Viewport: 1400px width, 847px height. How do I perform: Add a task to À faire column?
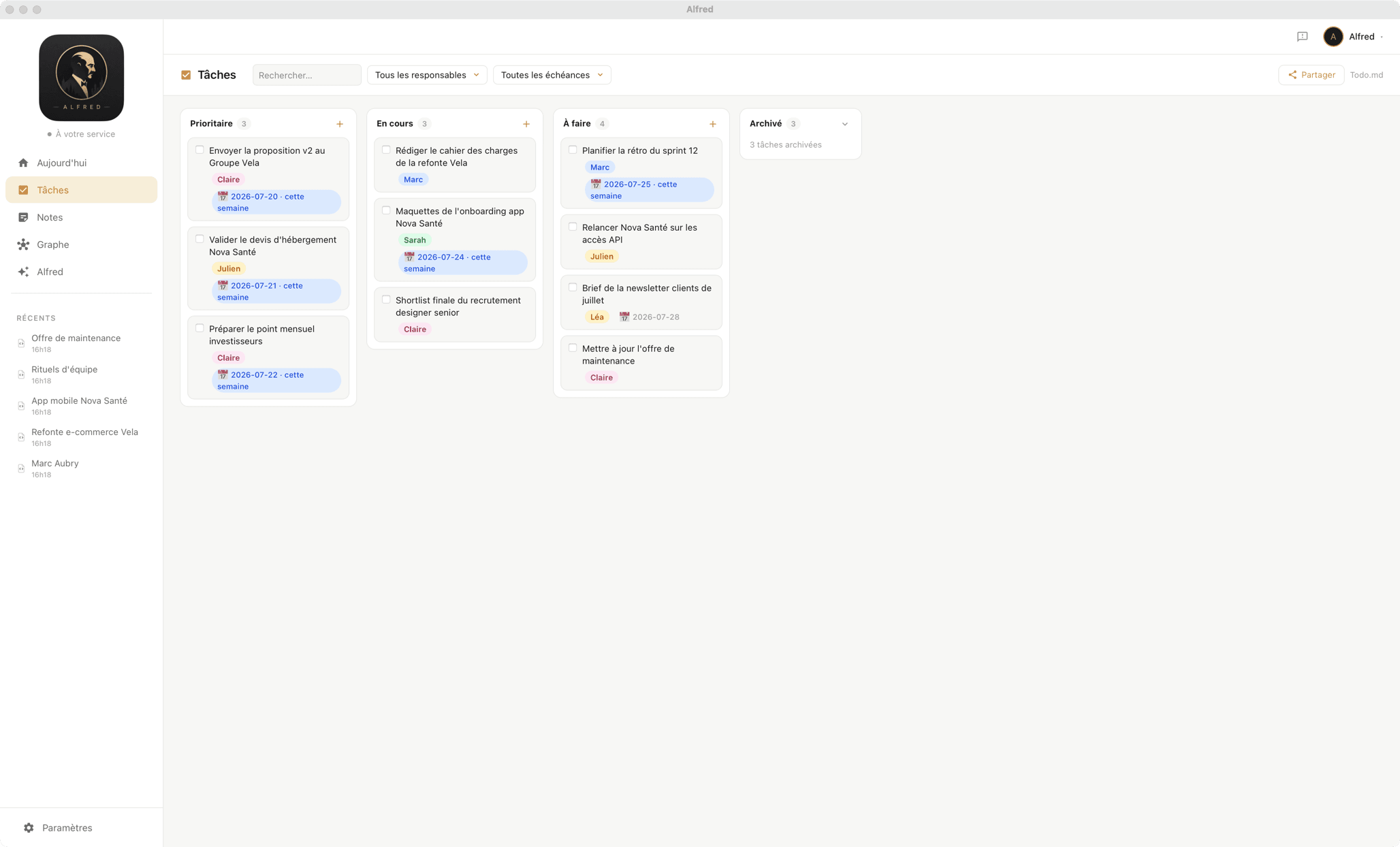(x=713, y=124)
